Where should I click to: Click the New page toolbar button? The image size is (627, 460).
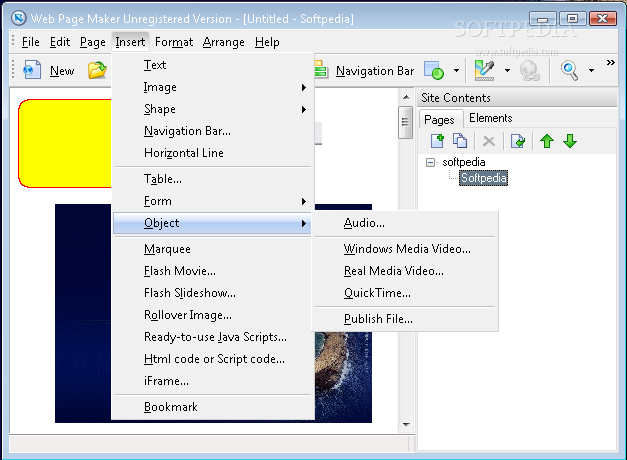point(48,70)
